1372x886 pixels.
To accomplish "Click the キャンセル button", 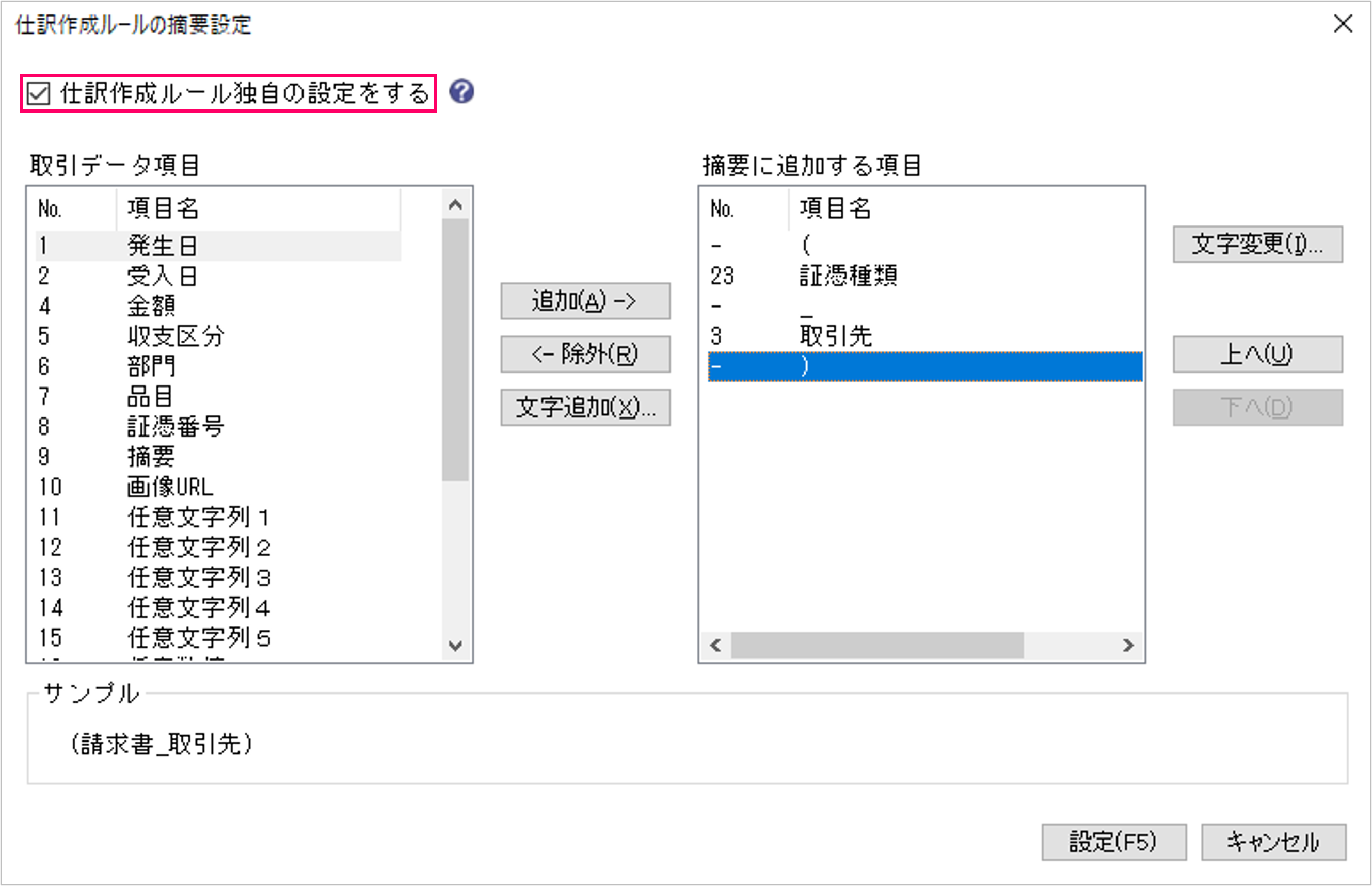I will point(1273,842).
